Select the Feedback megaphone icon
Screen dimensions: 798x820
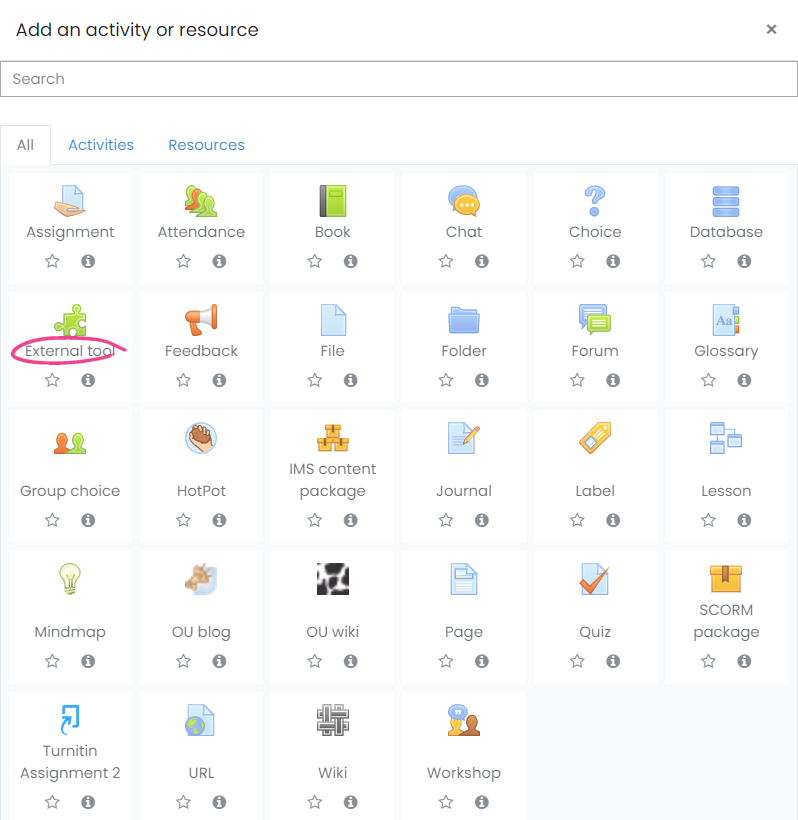point(201,320)
